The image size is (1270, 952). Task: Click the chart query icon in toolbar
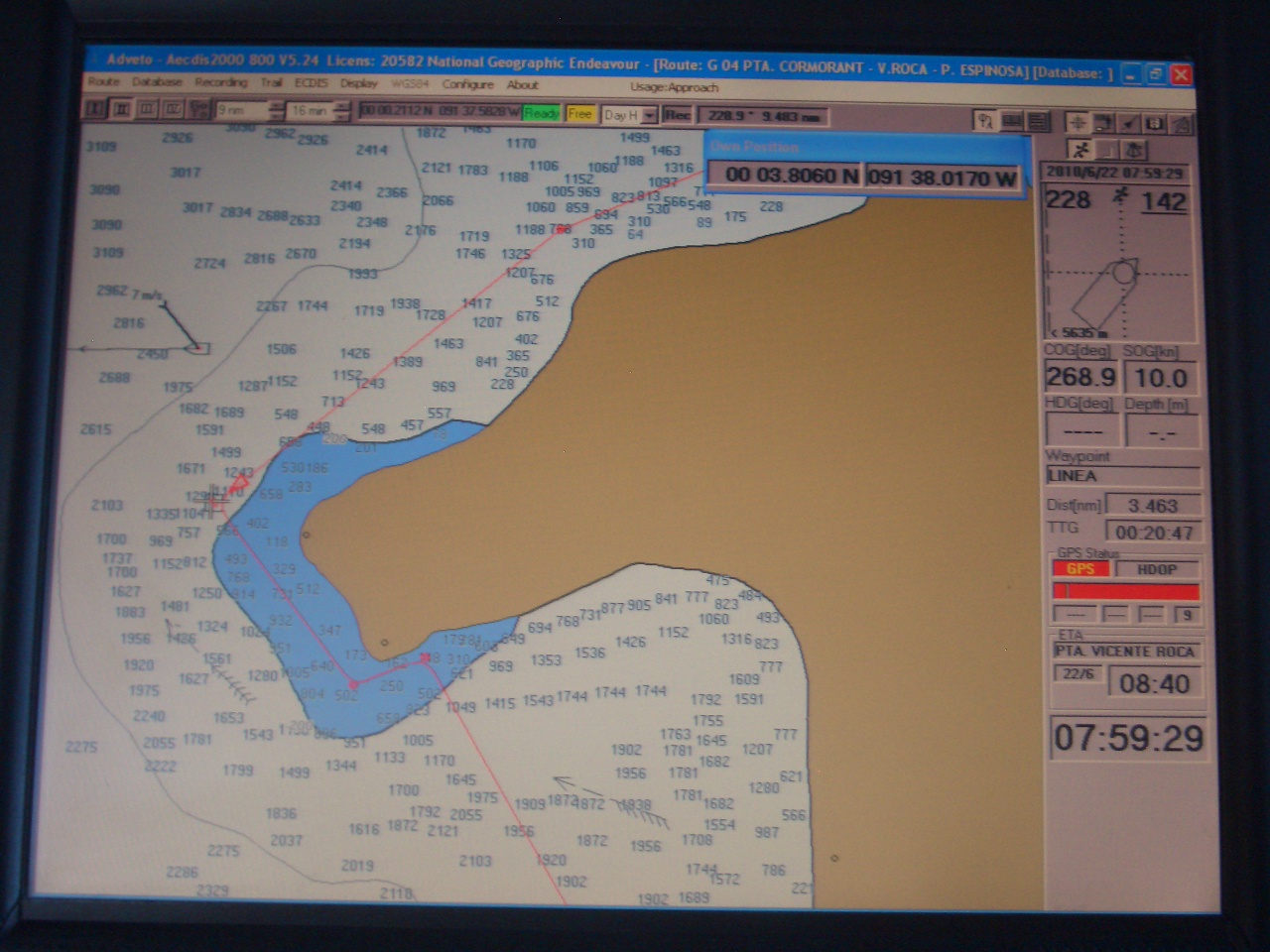coord(984,121)
